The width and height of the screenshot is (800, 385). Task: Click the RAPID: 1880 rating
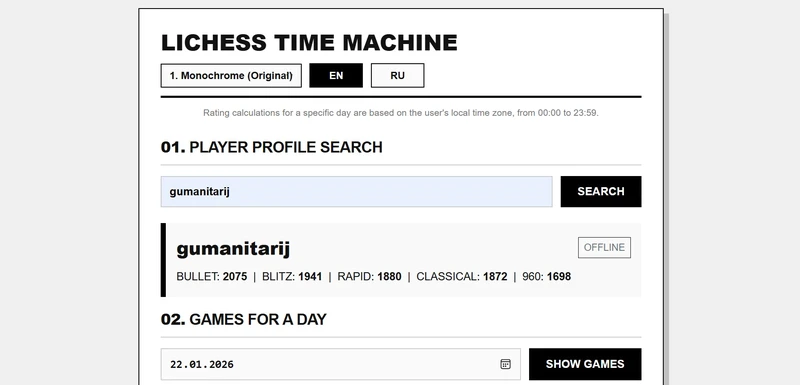(x=369, y=277)
